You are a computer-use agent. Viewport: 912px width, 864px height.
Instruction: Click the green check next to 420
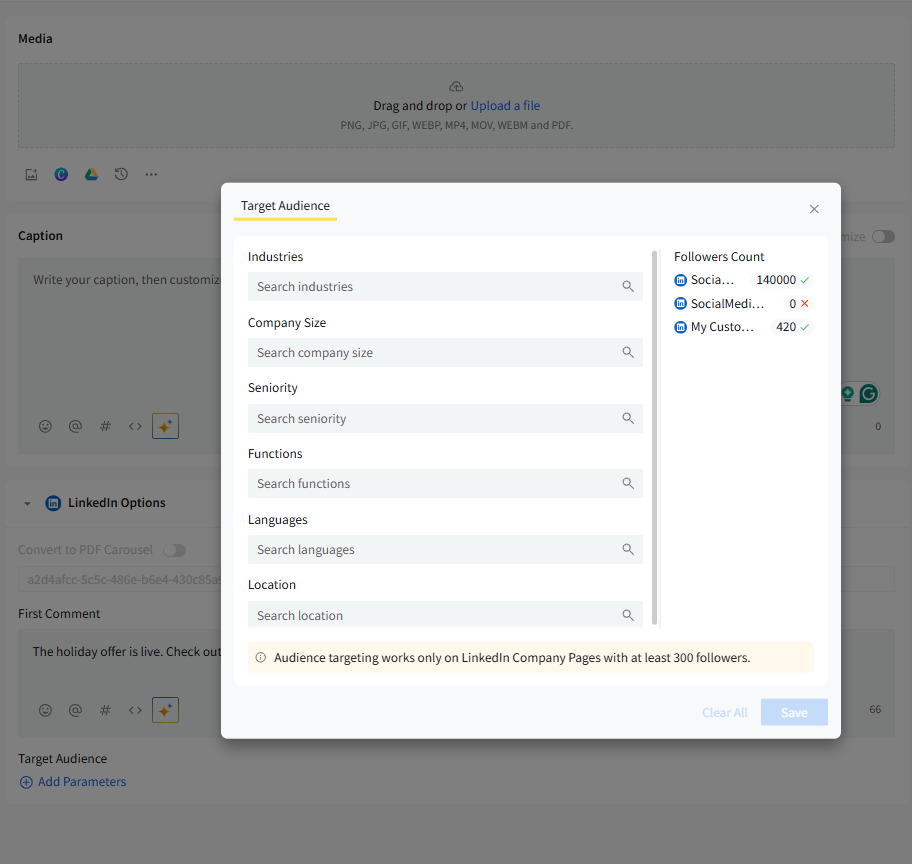click(804, 327)
